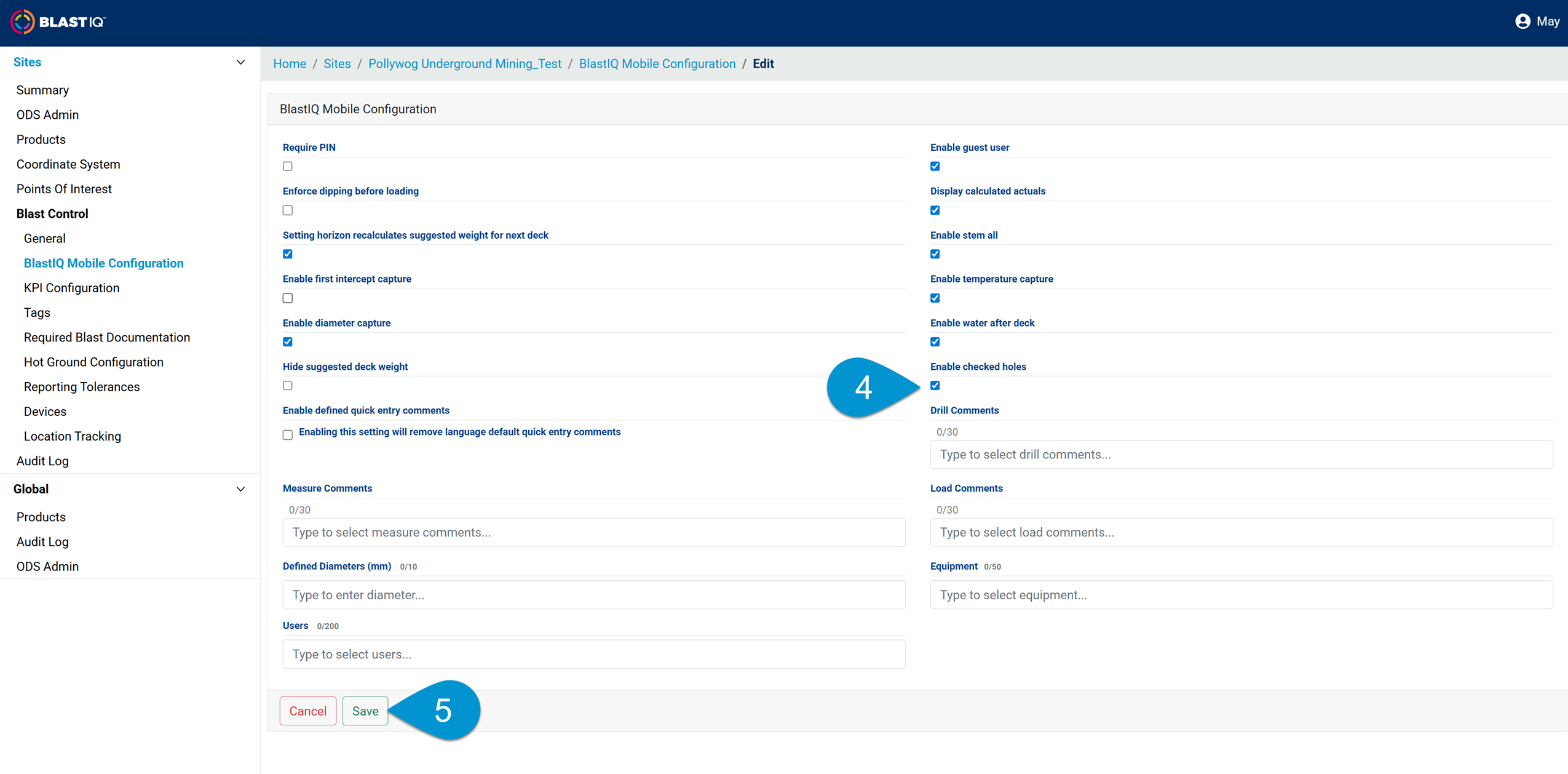Select Blast Control in sidebar
This screenshot has width=1568, height=774.
(x=52, y=213)
